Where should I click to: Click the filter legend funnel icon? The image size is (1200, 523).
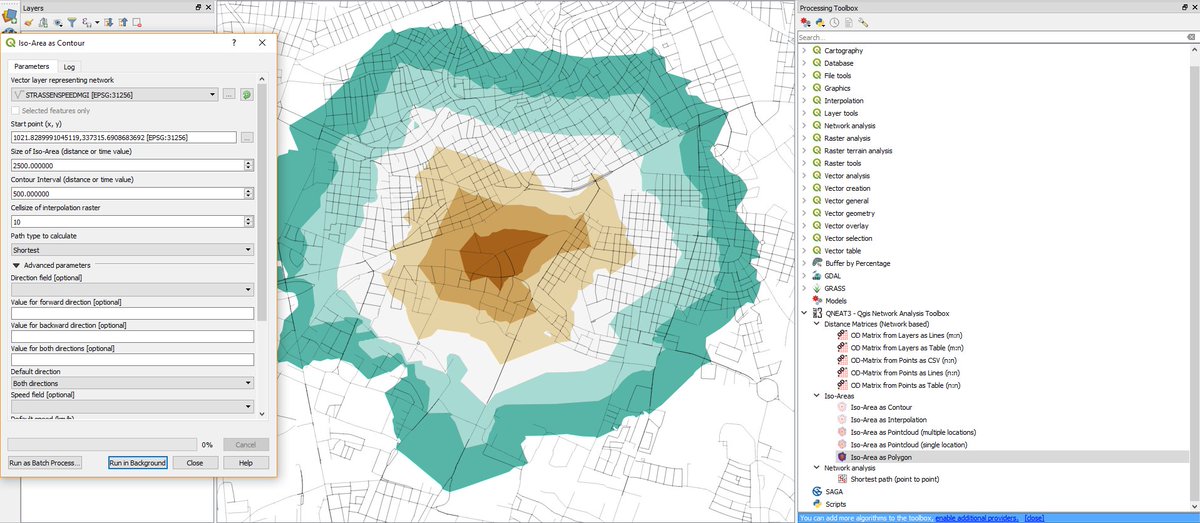[x=72, y=22]
